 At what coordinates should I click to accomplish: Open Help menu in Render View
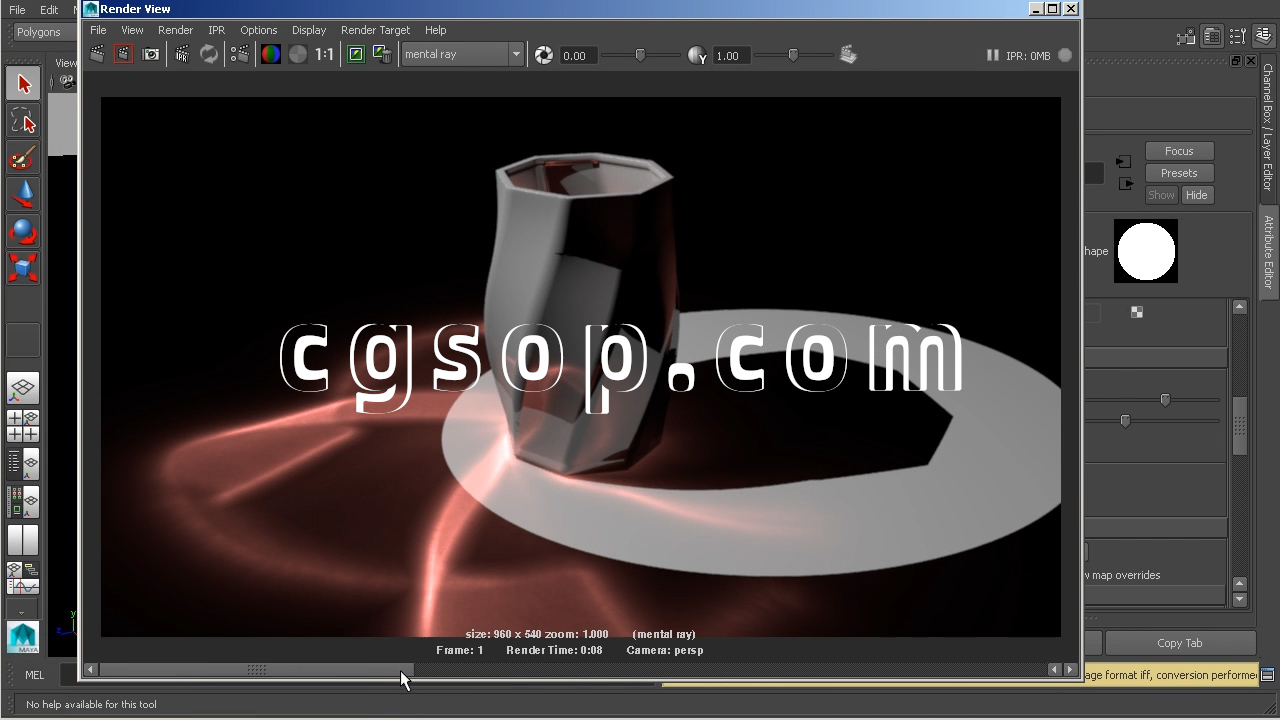[x=435, y=30]
